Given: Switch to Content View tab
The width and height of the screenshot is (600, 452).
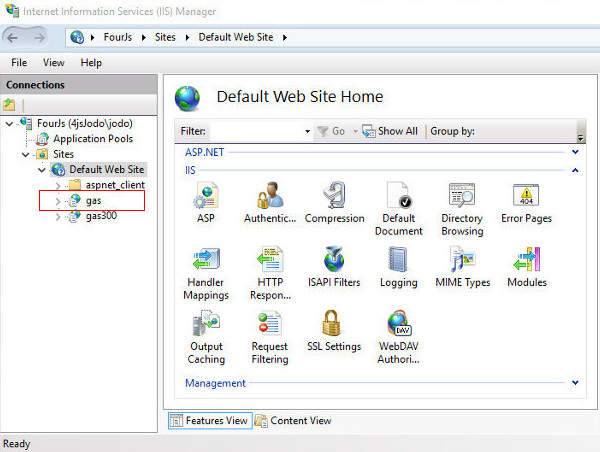Looking at the screenshot, I should (293, 421).
